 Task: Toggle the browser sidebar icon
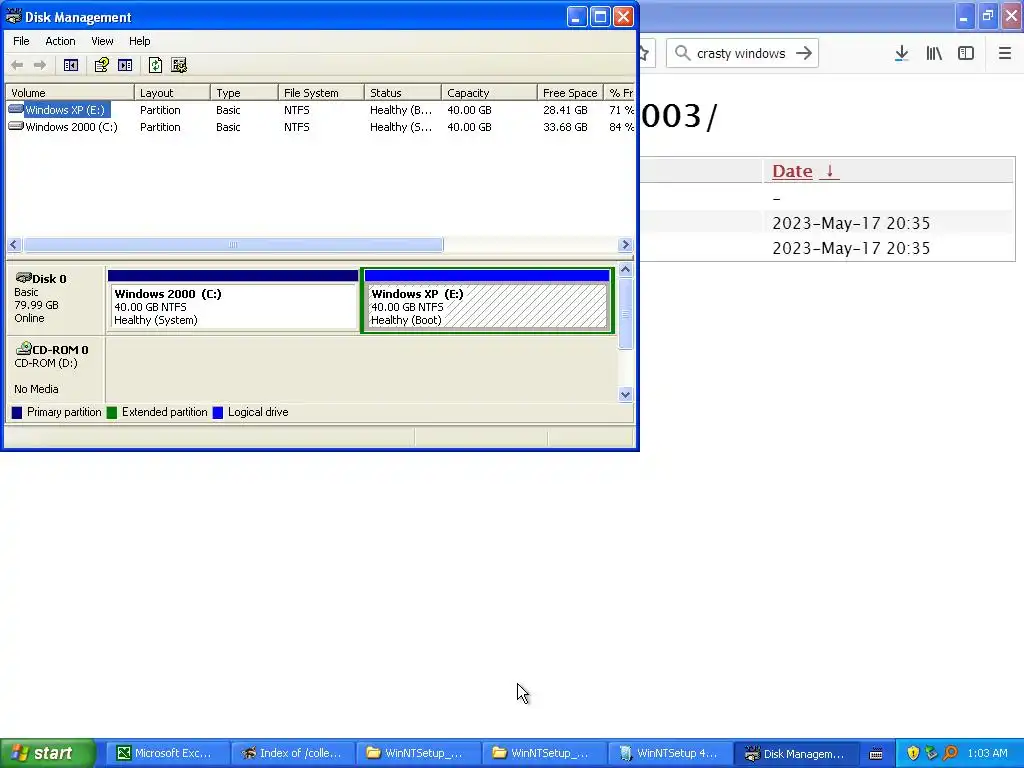pos(966,54)
